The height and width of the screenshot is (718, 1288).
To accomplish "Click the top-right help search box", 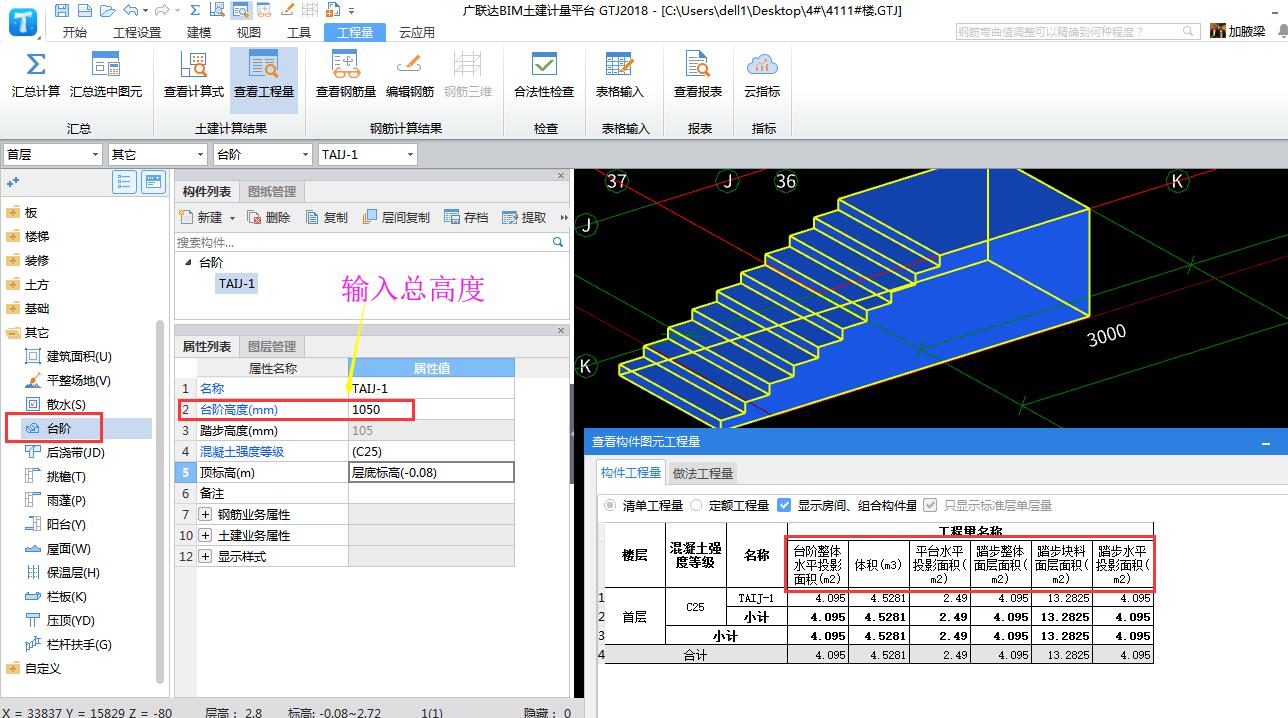I will click(x=1078, y=31).
